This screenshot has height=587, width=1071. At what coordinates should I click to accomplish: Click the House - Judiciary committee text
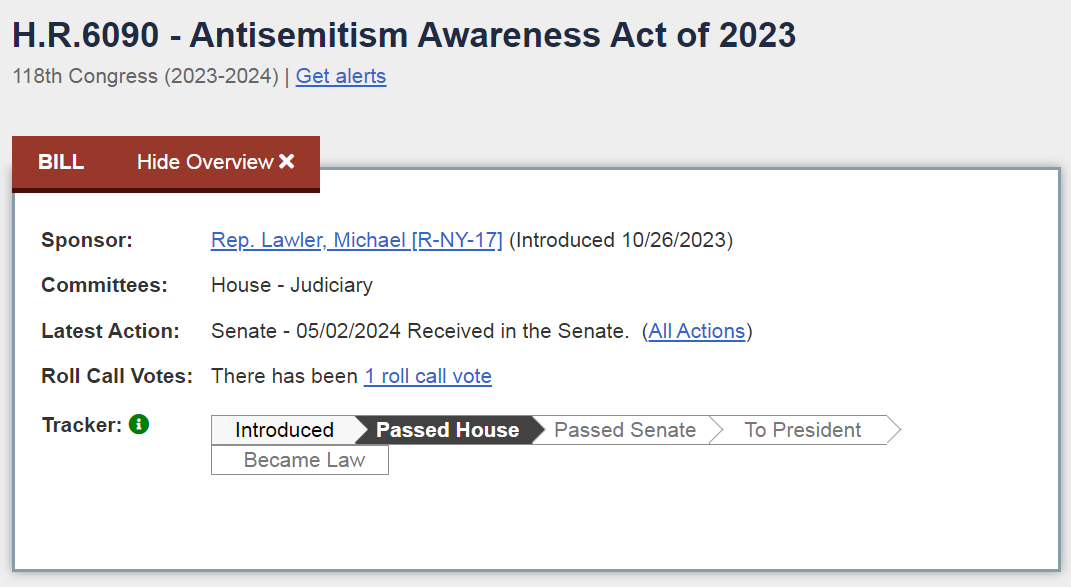pyautogui.click(x=292, y=285)
